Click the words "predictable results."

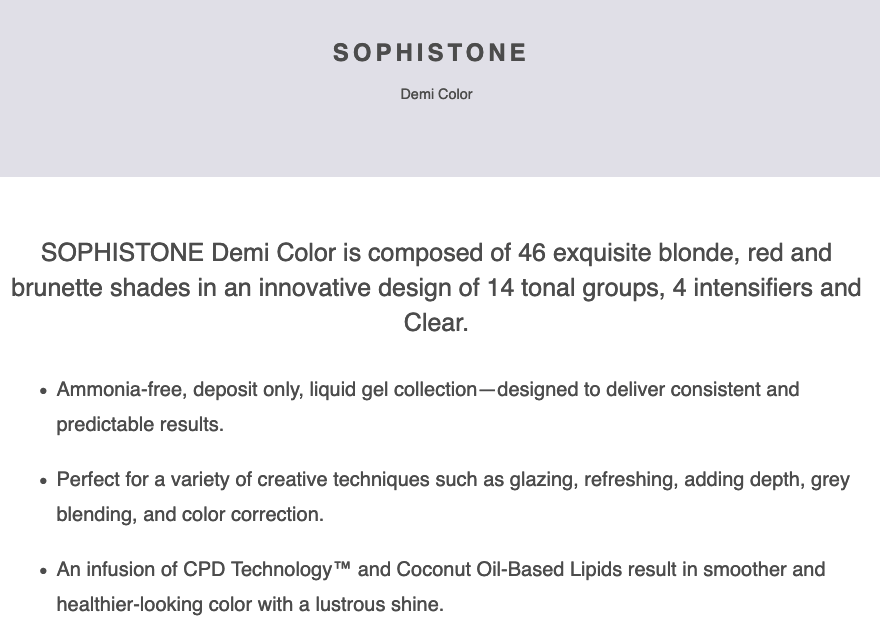coord(140,424)
